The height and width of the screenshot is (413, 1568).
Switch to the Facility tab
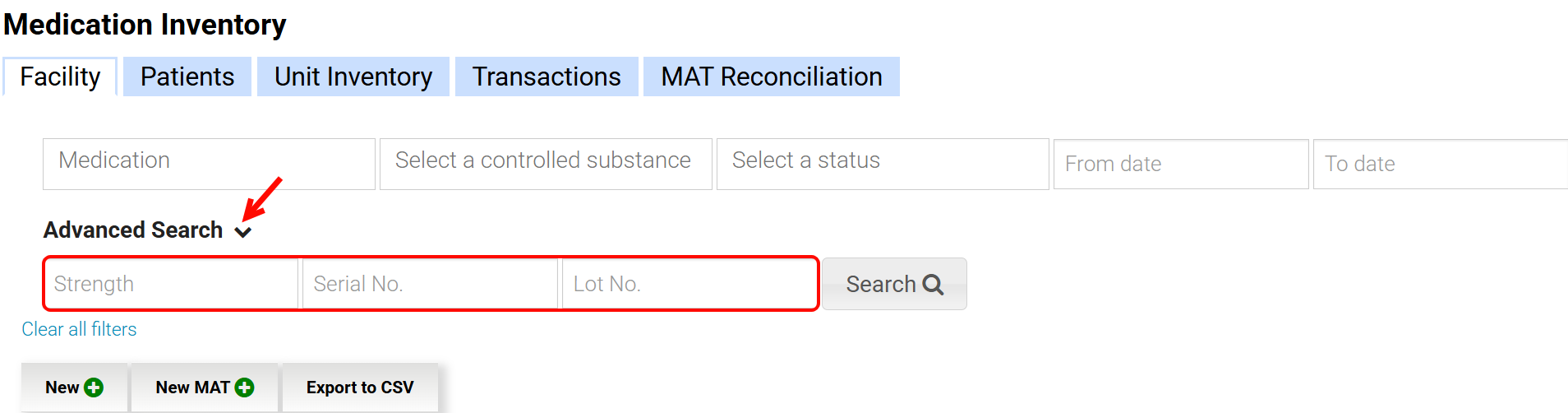click(x=60, y=77)
